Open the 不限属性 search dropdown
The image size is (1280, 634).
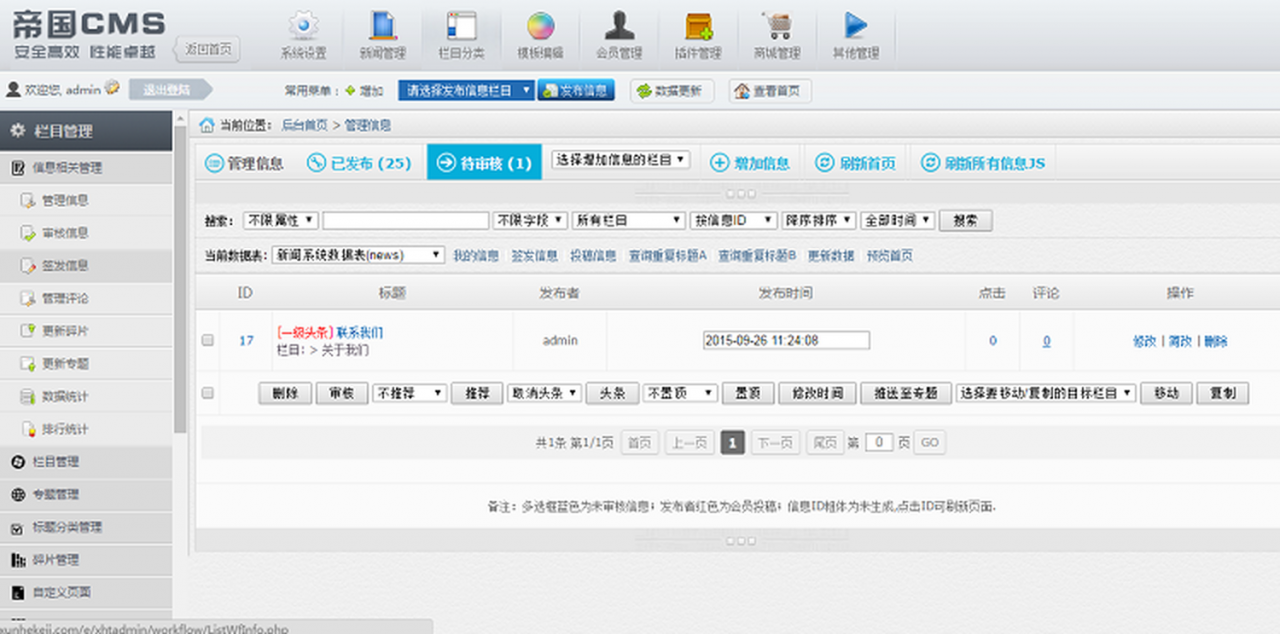tap(282, 220)
